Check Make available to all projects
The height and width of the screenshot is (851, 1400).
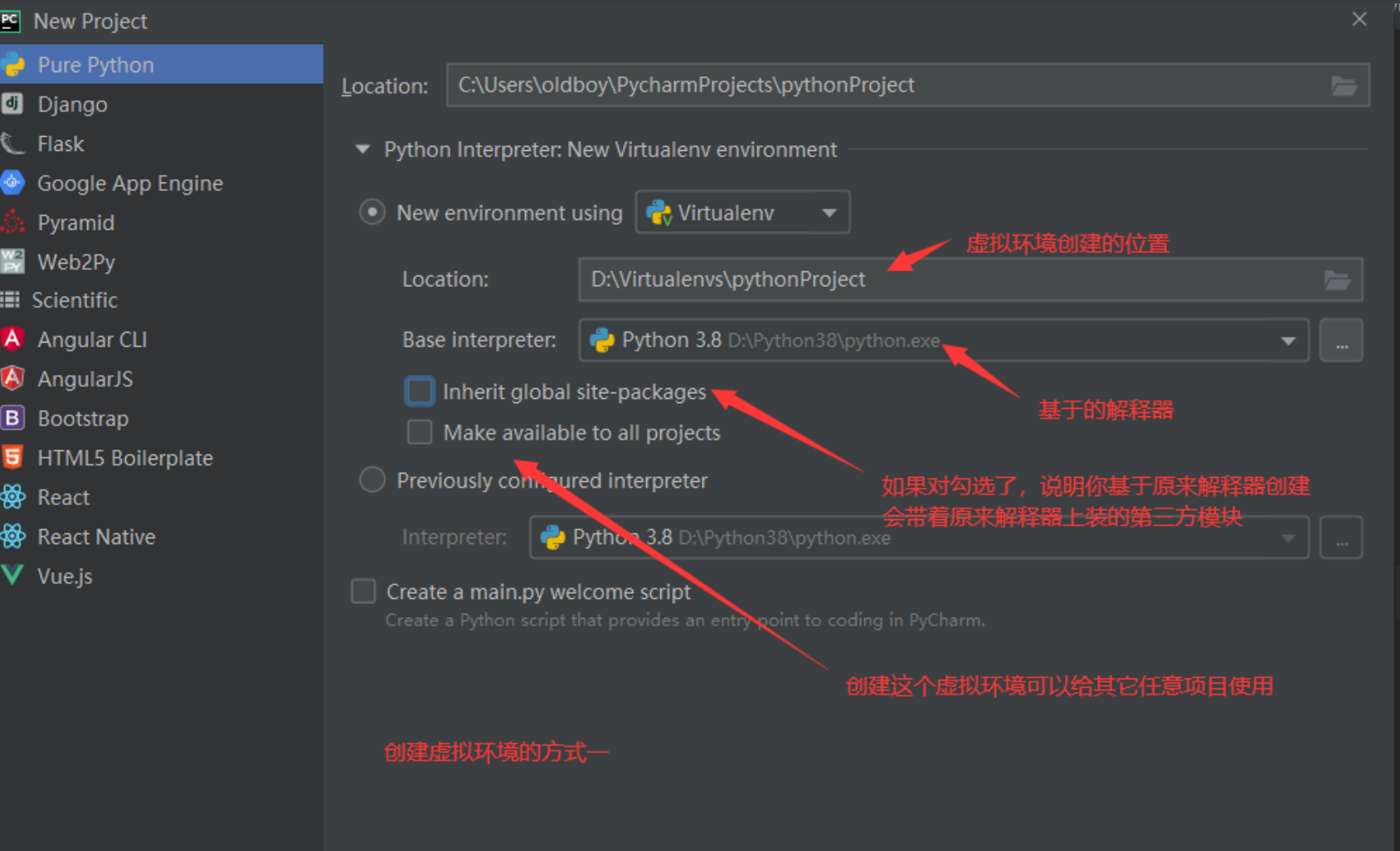(x=420, y=432)
